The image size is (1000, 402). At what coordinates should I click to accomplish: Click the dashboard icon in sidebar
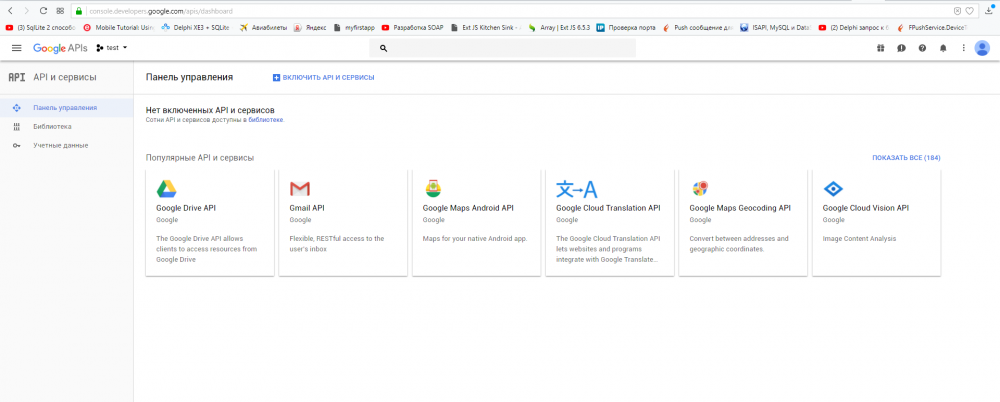pos(17,108)
